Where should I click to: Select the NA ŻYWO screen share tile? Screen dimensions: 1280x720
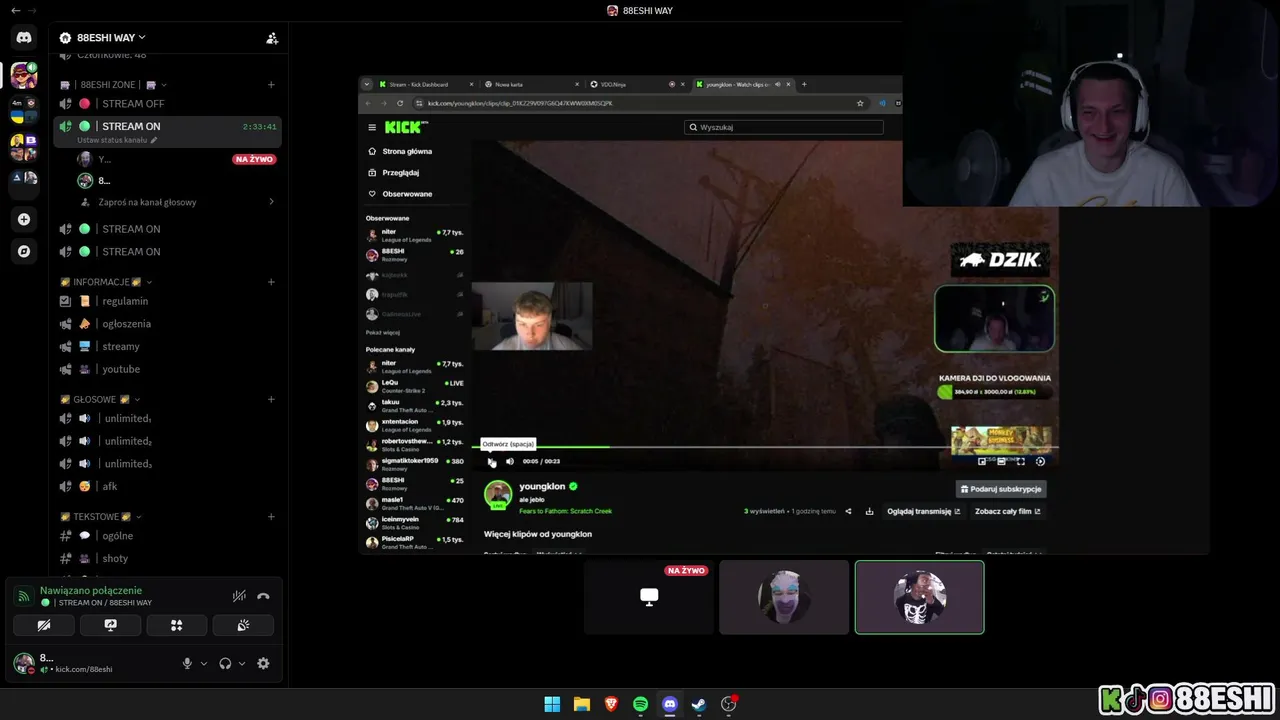tap(649, 597)
